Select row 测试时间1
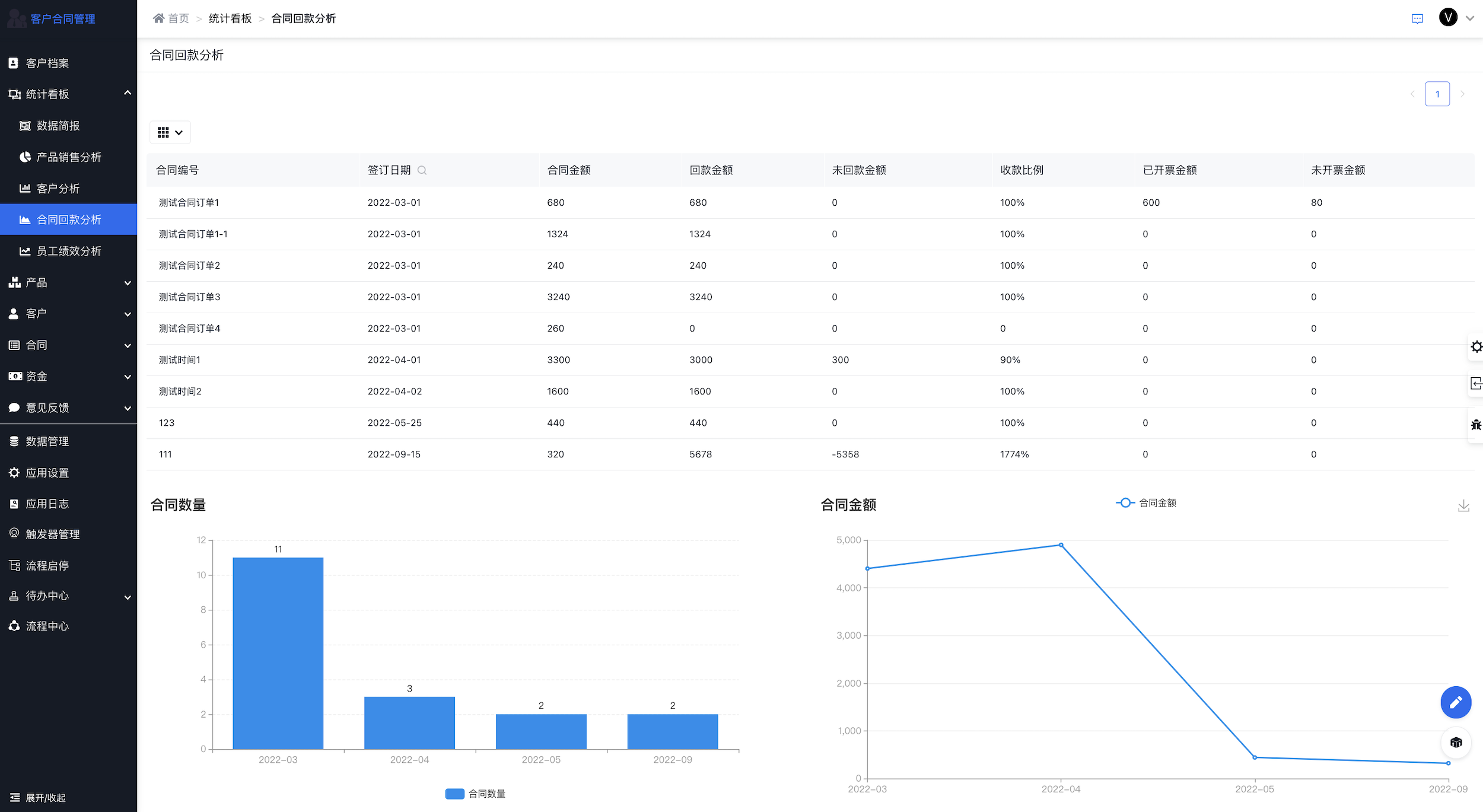The width and height of the screenshot is (1483, 812). (810, 359)
